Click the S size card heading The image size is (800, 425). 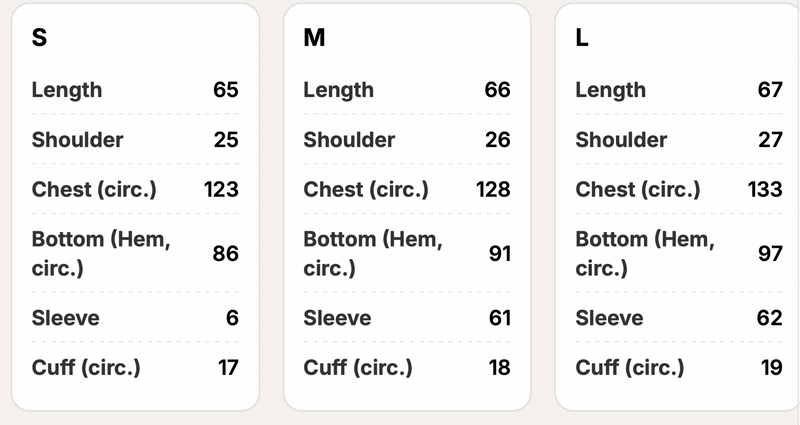pos(39,39)
